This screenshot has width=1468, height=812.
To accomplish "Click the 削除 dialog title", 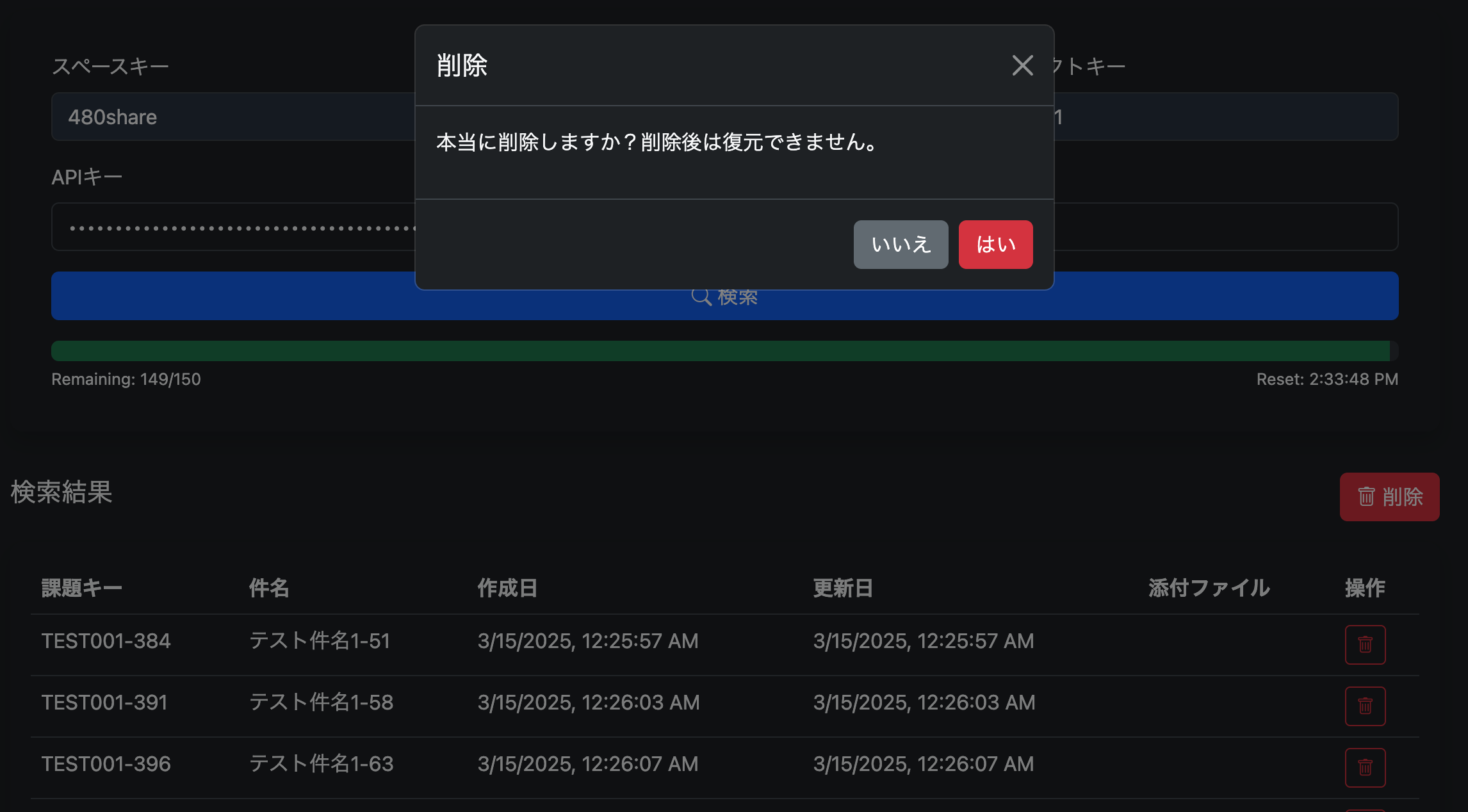I will 462,65.
